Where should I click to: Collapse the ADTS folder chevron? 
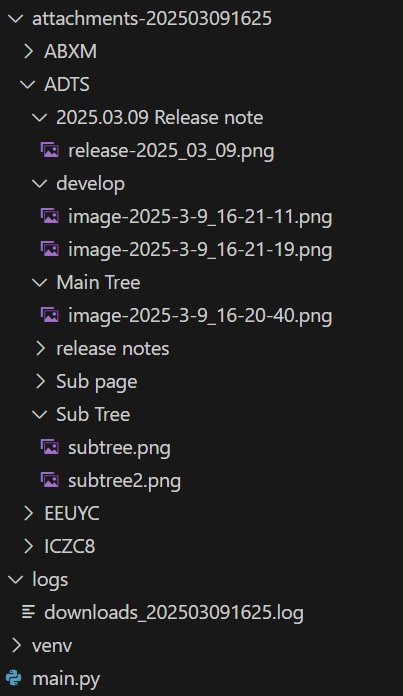(x=28, y=84)
